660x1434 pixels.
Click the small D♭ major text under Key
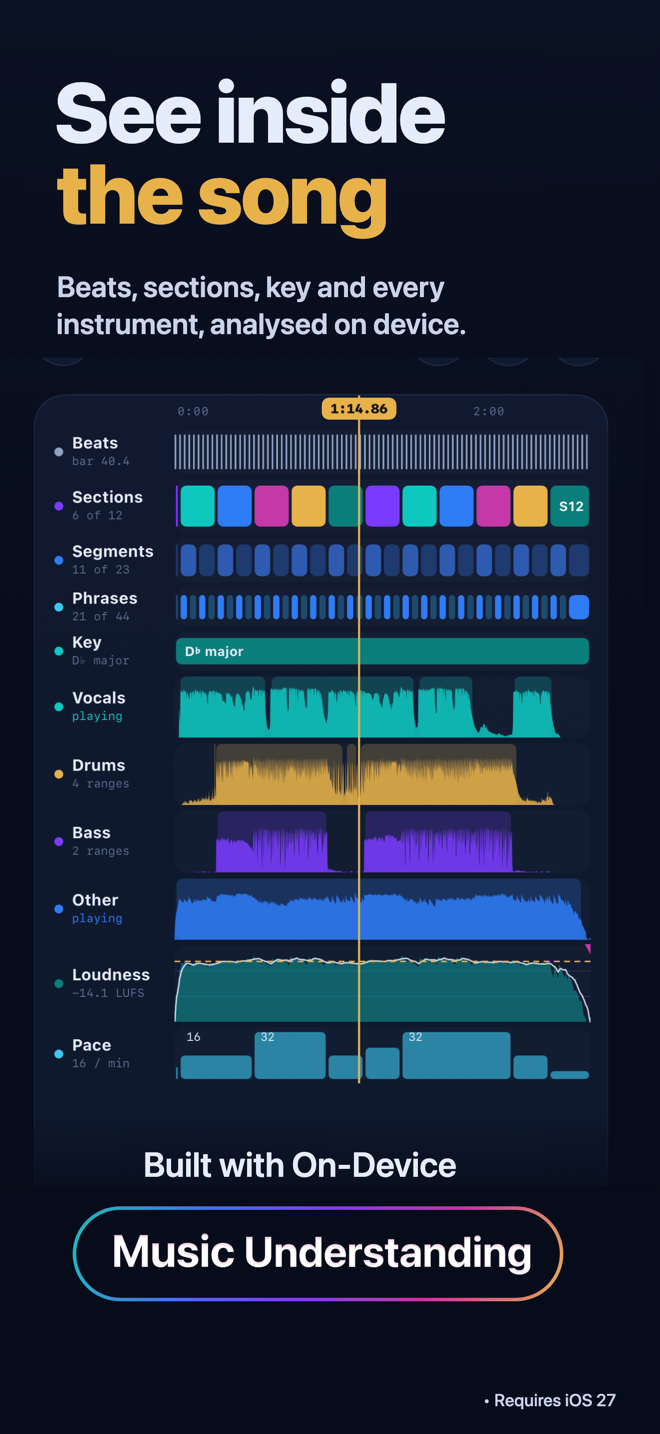point(100,661)
